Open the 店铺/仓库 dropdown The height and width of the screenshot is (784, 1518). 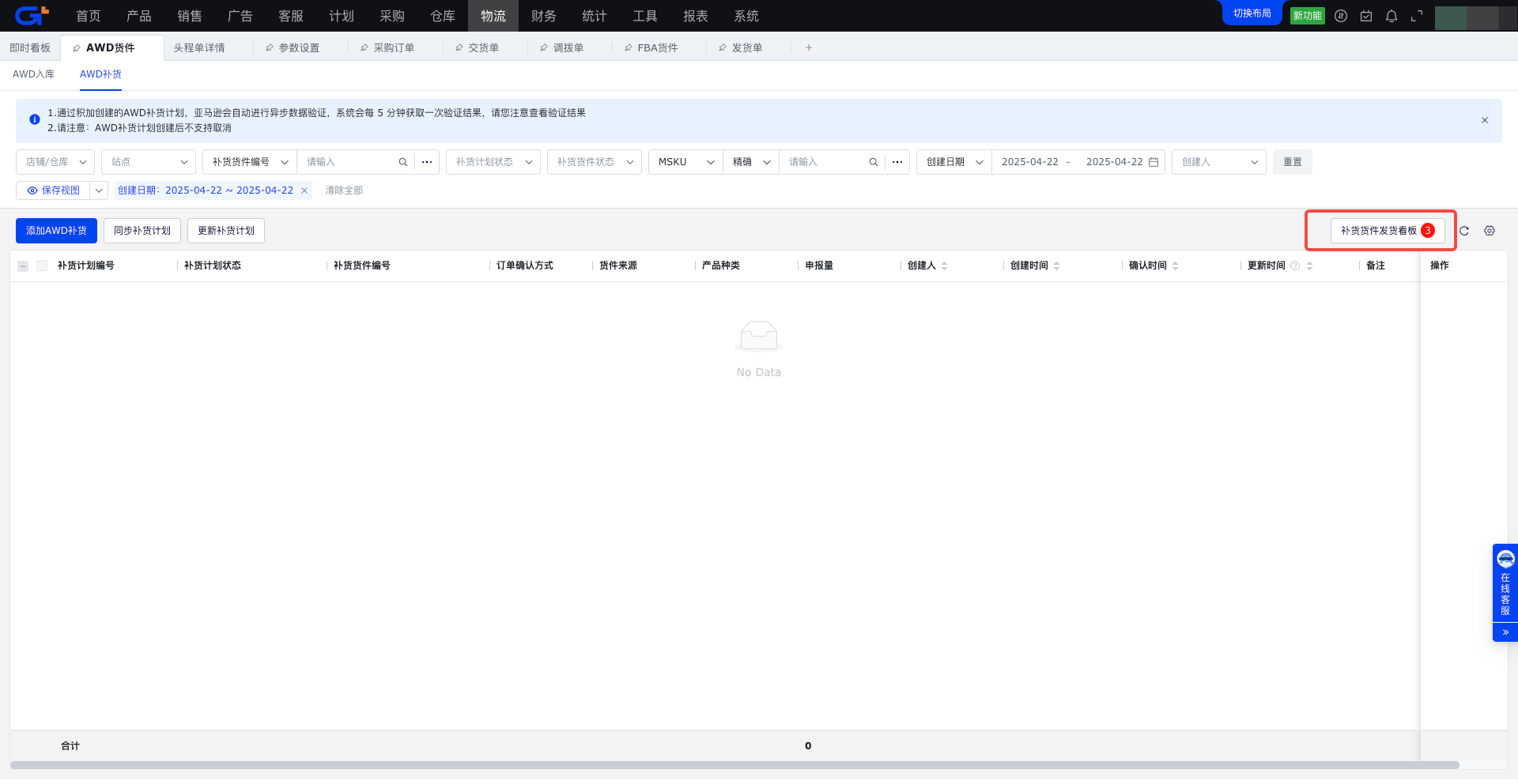point(55,162)
